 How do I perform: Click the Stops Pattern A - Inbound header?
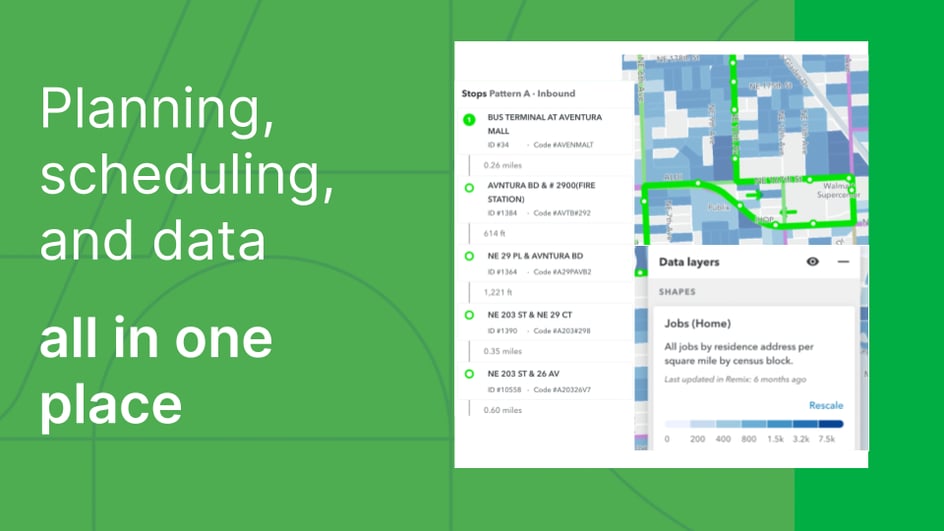click(518, 93)
